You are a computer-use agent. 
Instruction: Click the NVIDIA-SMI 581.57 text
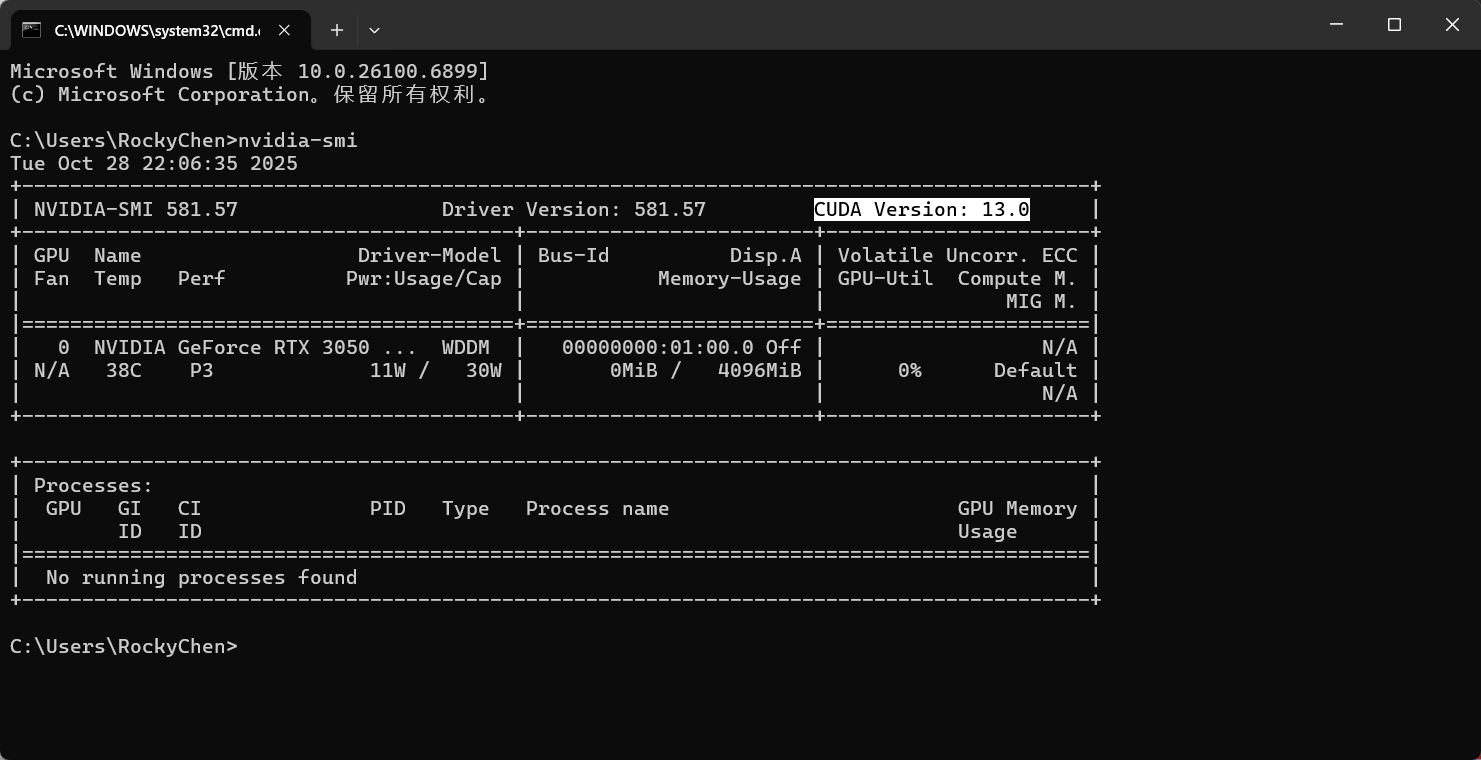tap(136, 210)
